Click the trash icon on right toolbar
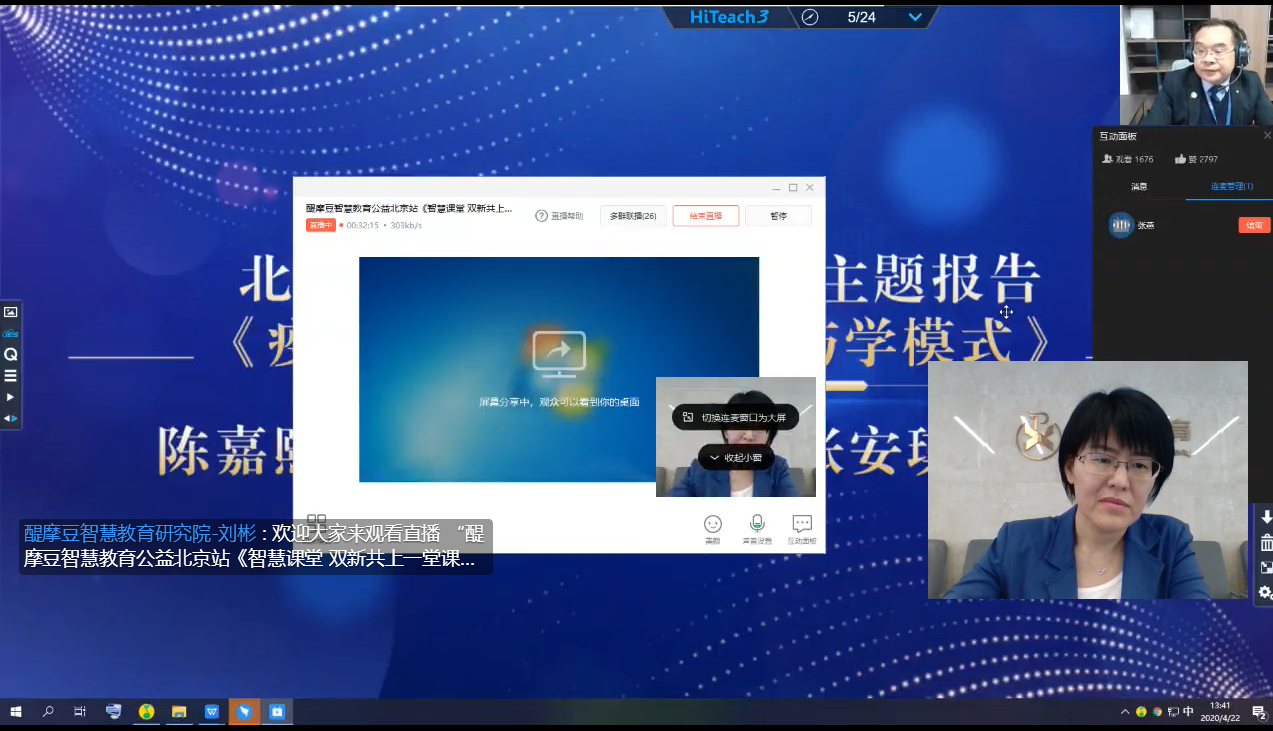 [1266, 543]
